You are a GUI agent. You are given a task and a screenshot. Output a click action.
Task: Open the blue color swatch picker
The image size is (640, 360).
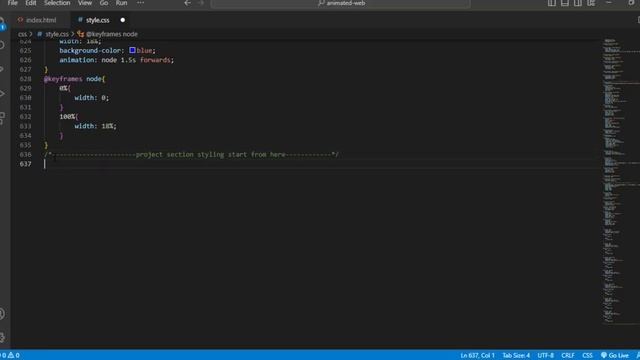pyautogui.click(x=132, y=50)
